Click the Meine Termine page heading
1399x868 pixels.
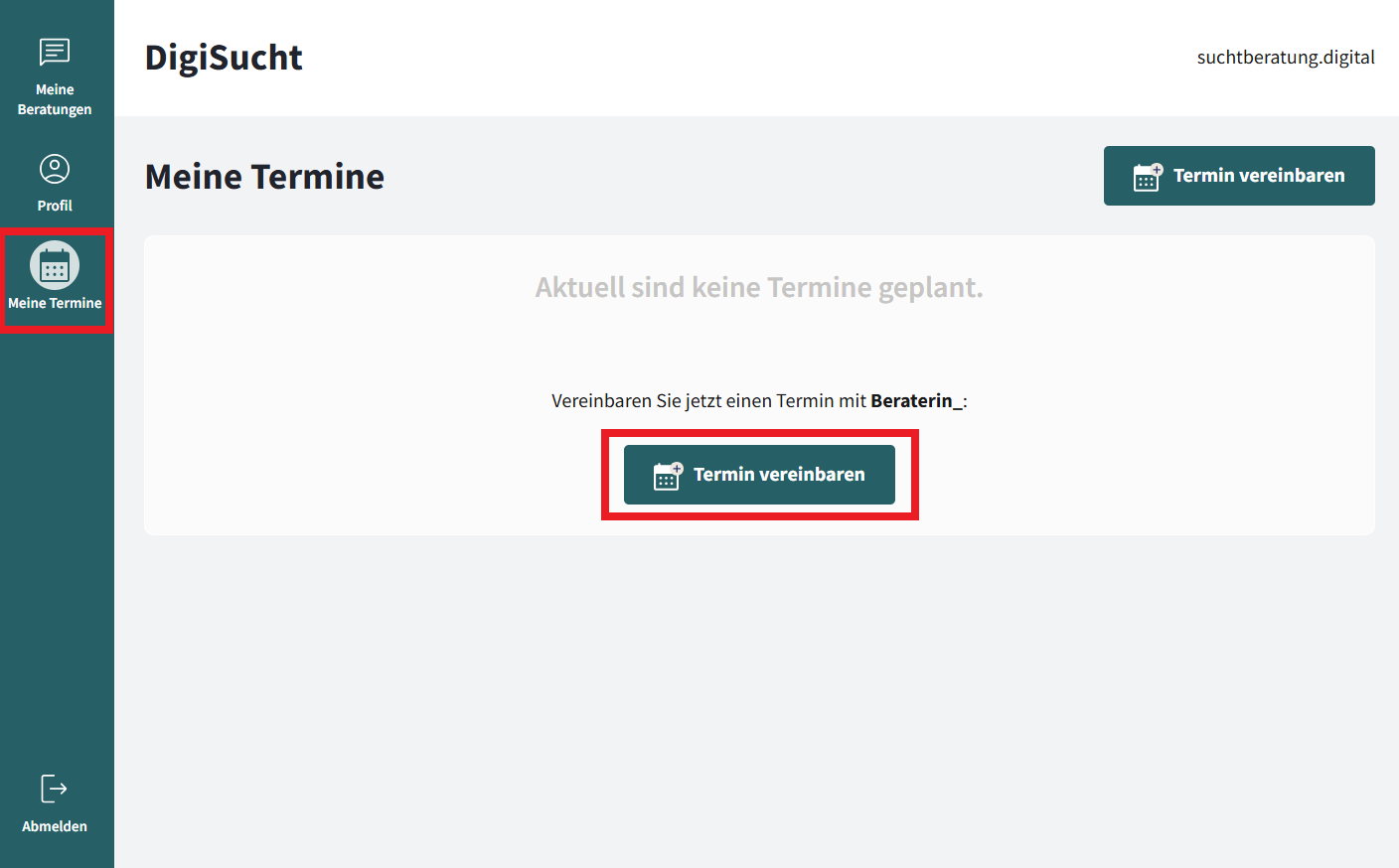pos(264,177)
